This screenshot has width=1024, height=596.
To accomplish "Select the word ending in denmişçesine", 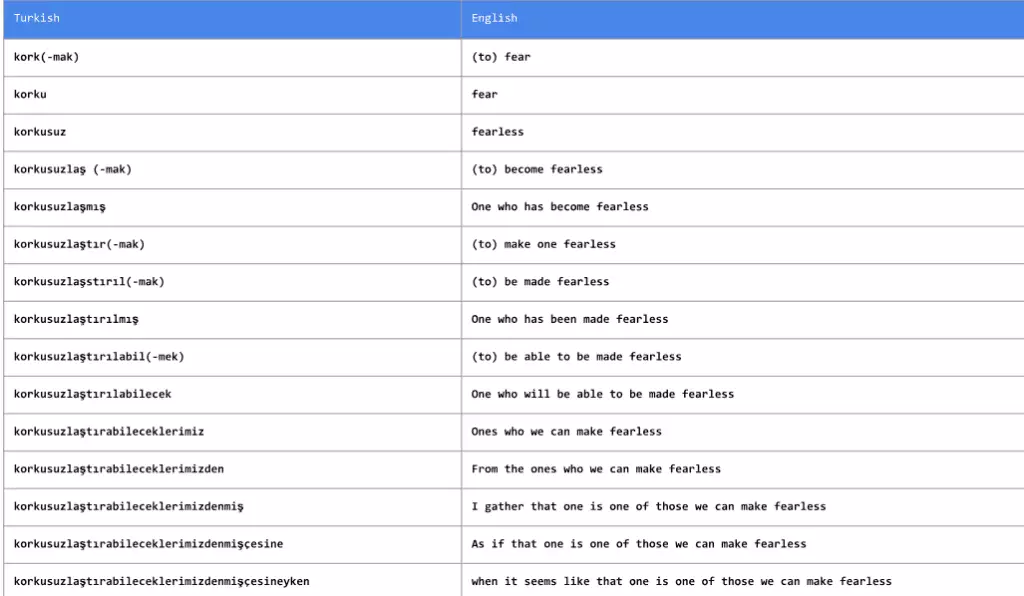I will point(148,544).
